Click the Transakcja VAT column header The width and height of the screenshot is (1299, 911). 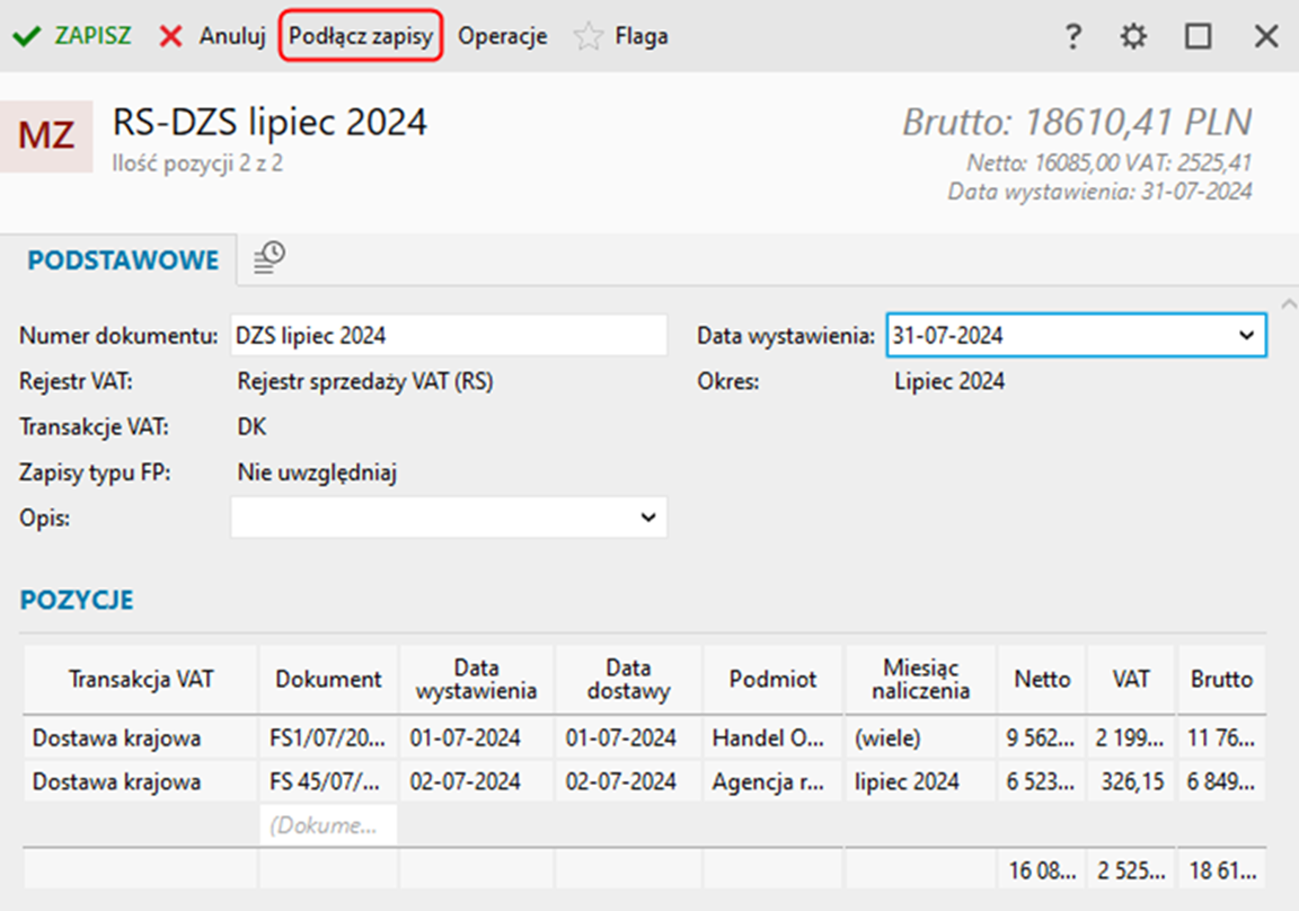(141, 679)
